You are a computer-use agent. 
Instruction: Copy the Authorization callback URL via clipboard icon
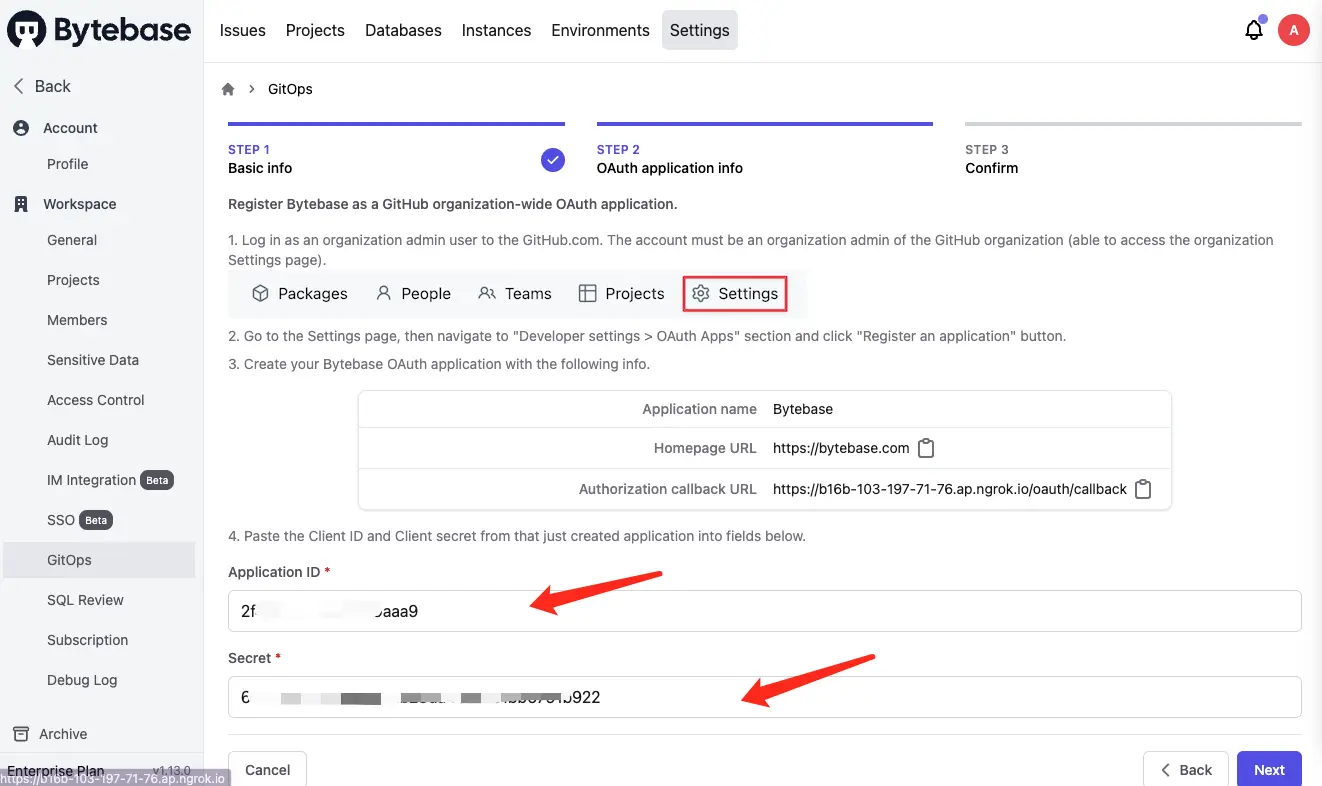pyautogui.click(x=1143, y=489)
